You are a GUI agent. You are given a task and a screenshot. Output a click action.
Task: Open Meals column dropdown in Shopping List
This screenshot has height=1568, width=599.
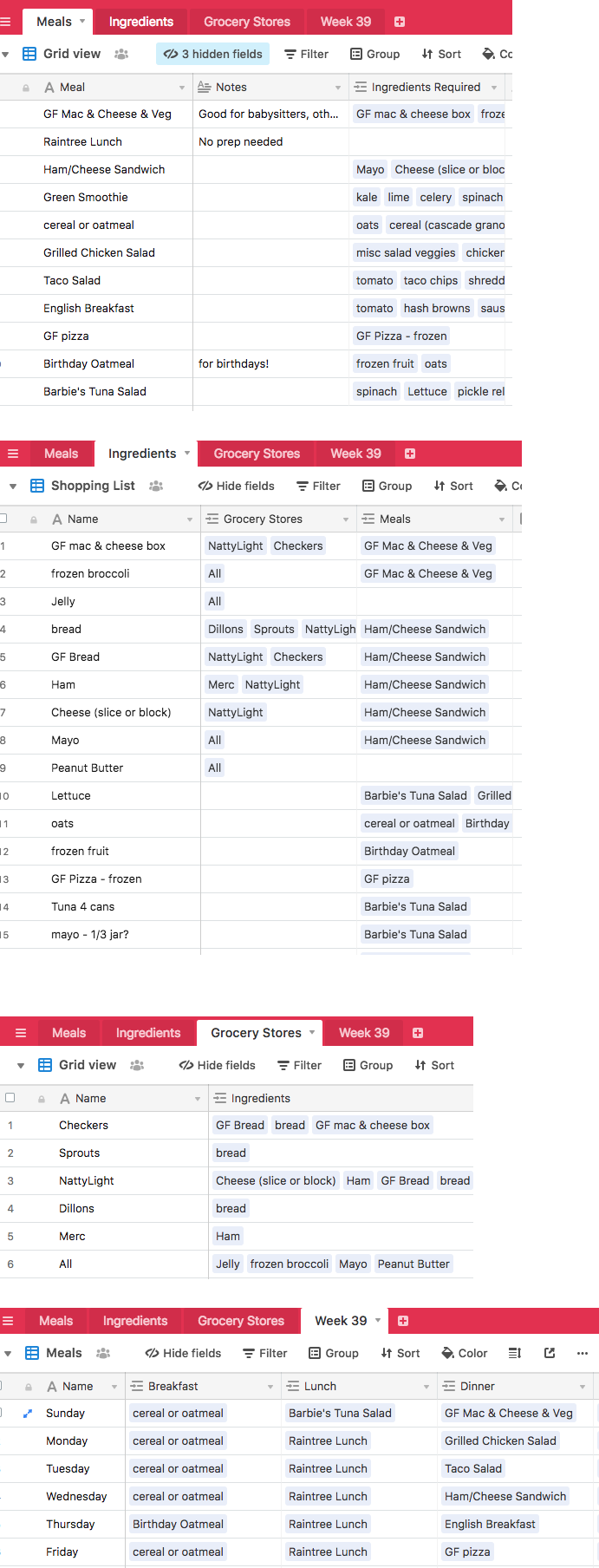click(502, 519)
